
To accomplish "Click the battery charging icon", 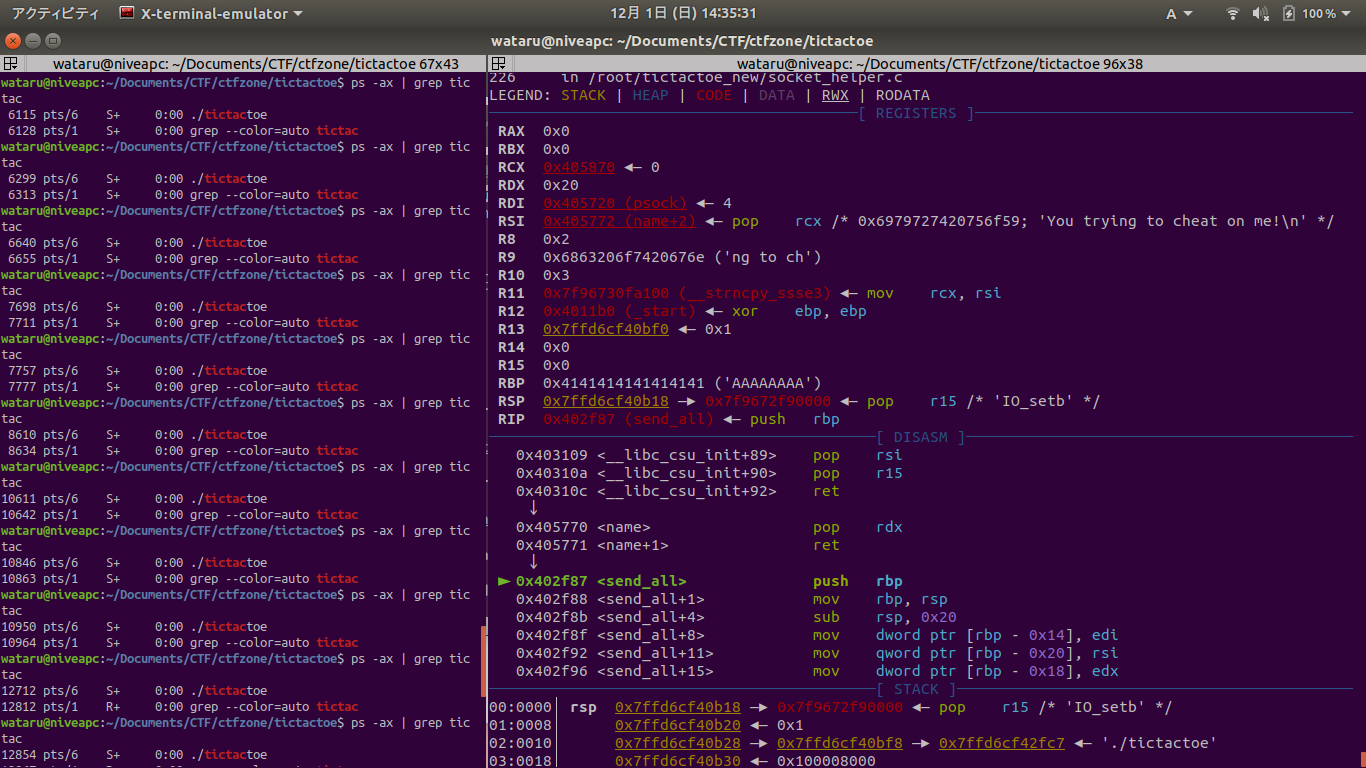I will (1288, 13).
